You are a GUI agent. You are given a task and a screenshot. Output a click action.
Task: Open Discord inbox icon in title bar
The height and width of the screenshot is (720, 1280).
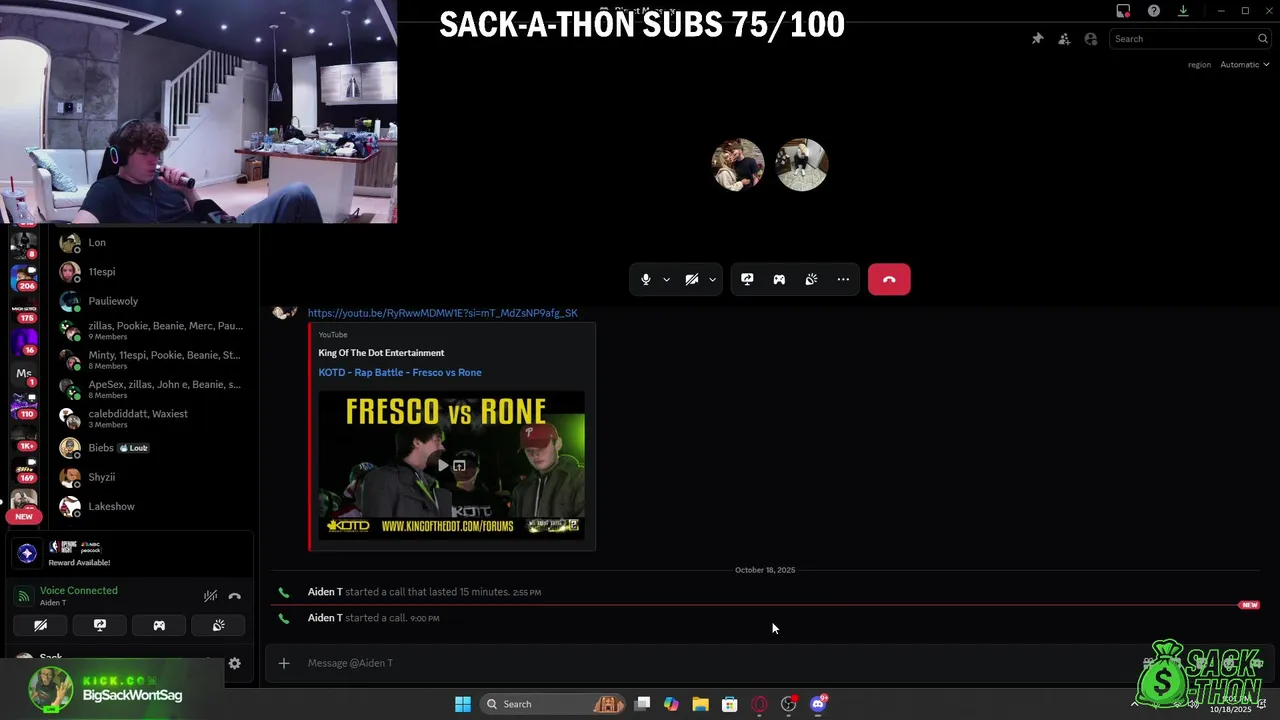pyautogui.click(x=1123, y=11)
